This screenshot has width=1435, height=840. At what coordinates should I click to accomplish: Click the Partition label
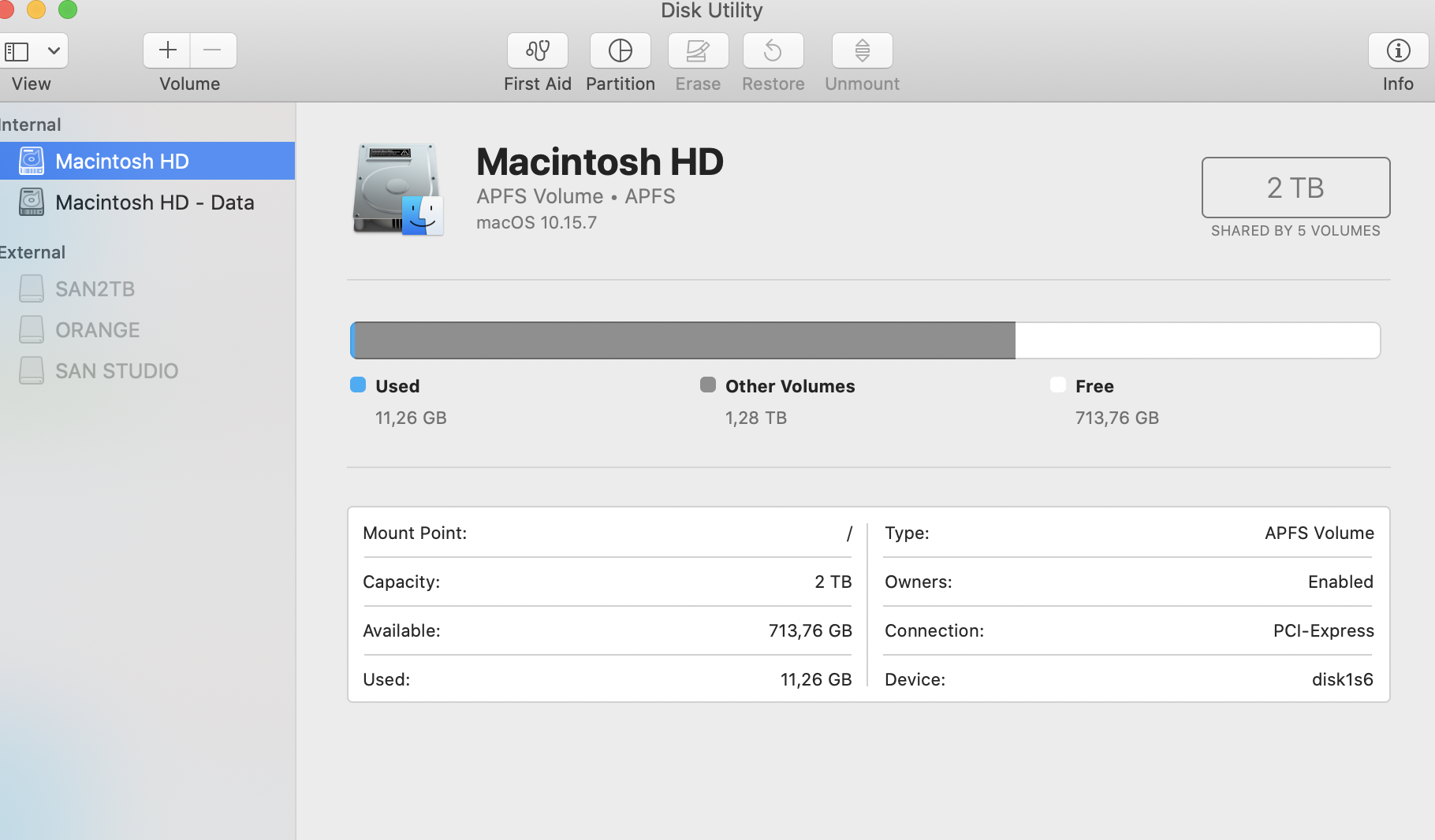[621, 84]
